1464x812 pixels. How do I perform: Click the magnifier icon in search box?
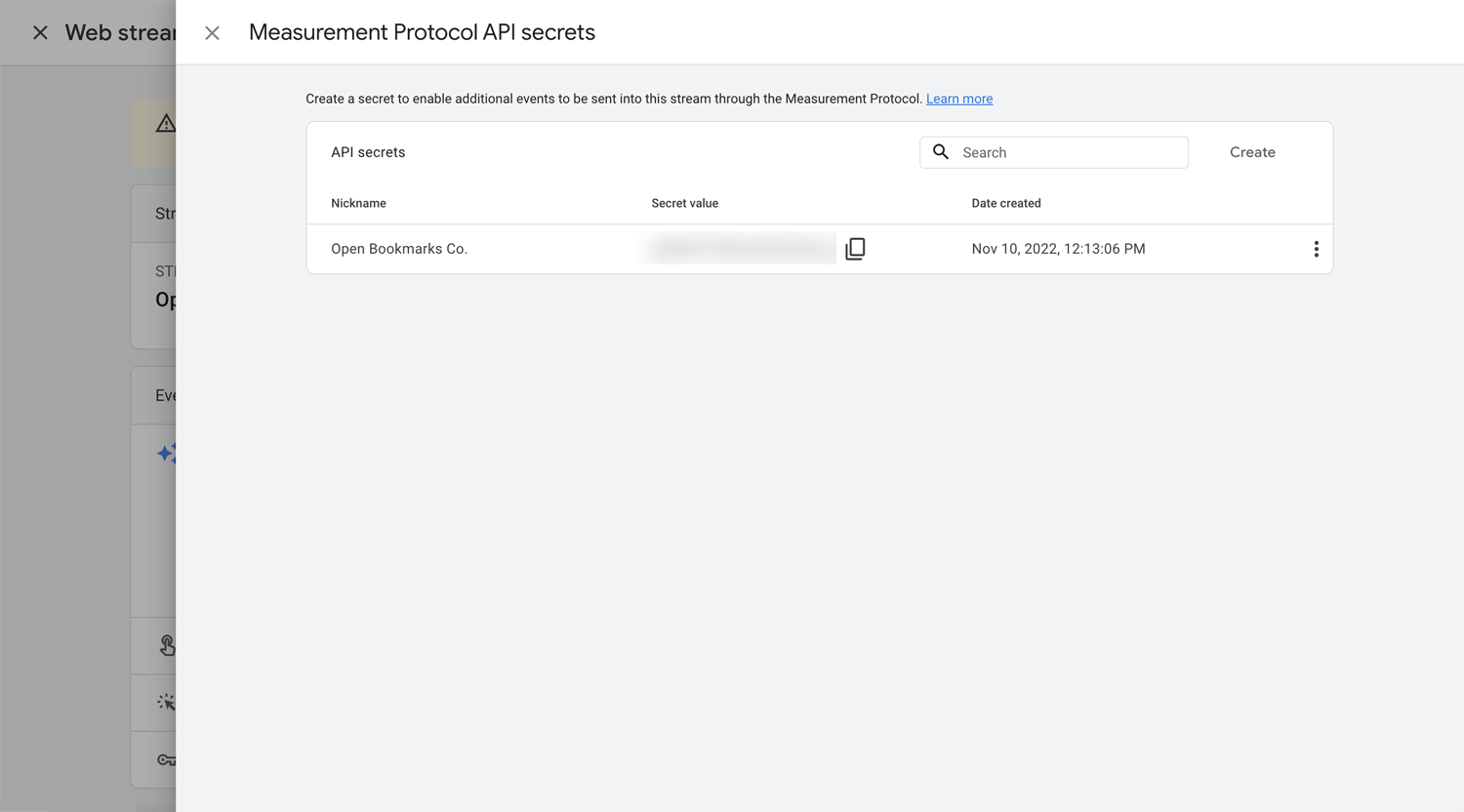[x=941, y=152]
